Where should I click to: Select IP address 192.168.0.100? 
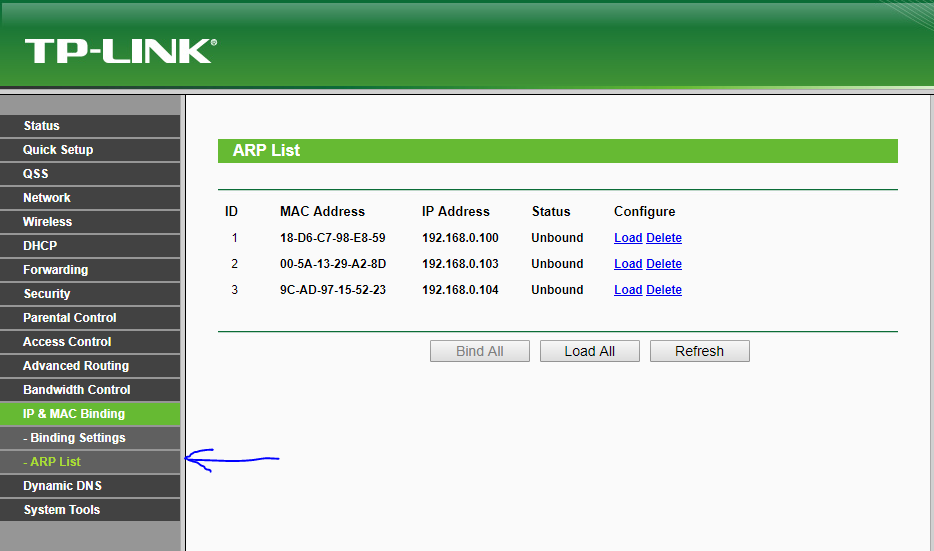click(x=460, y=238)
